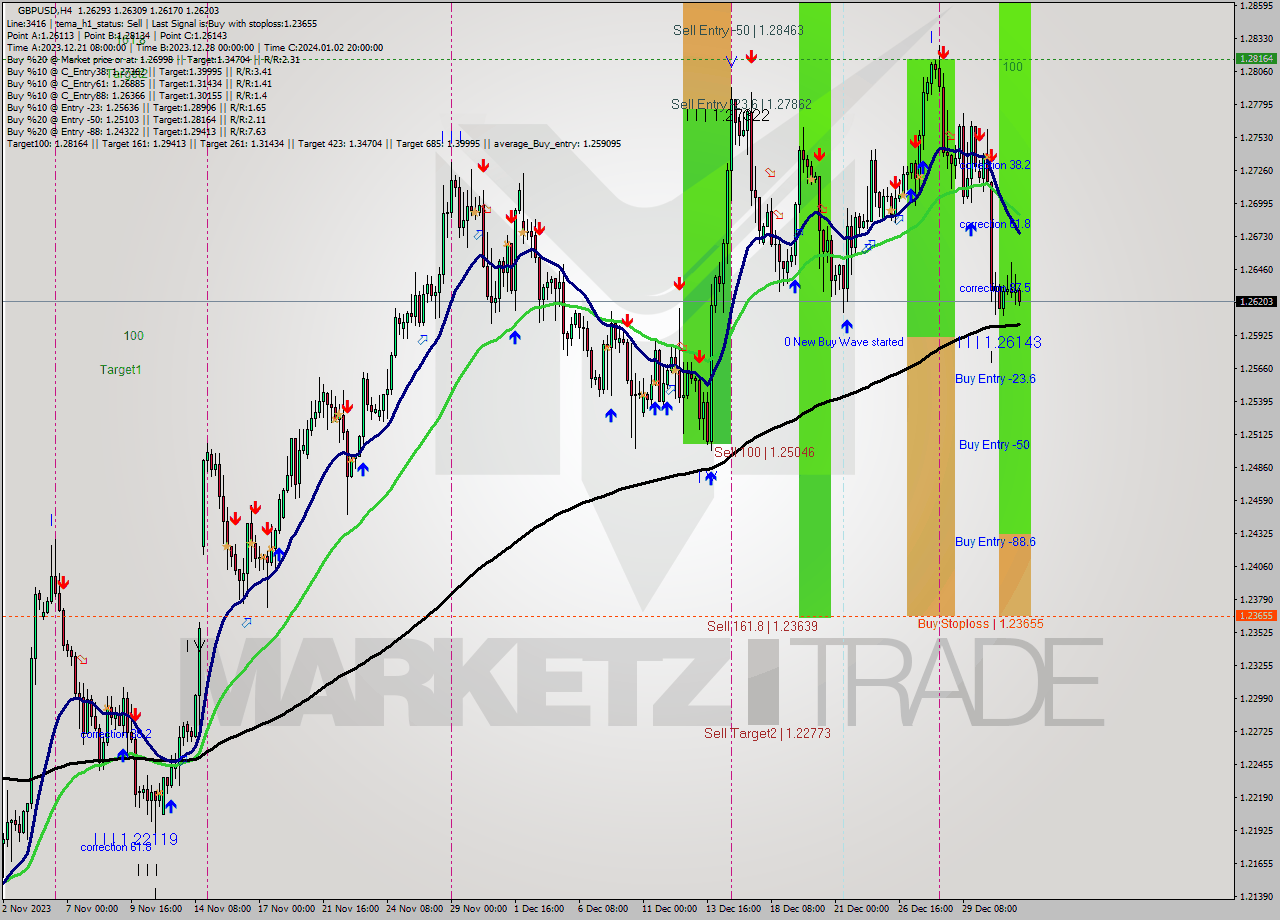
Task: Click the '6 Dec 08:00' date label
Action: click(x=603, y=909)
